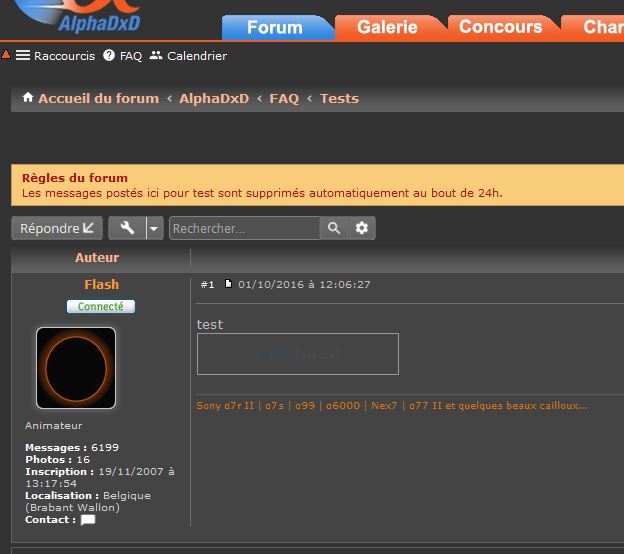Open the Tests breadcrumb link

point(339,98)
